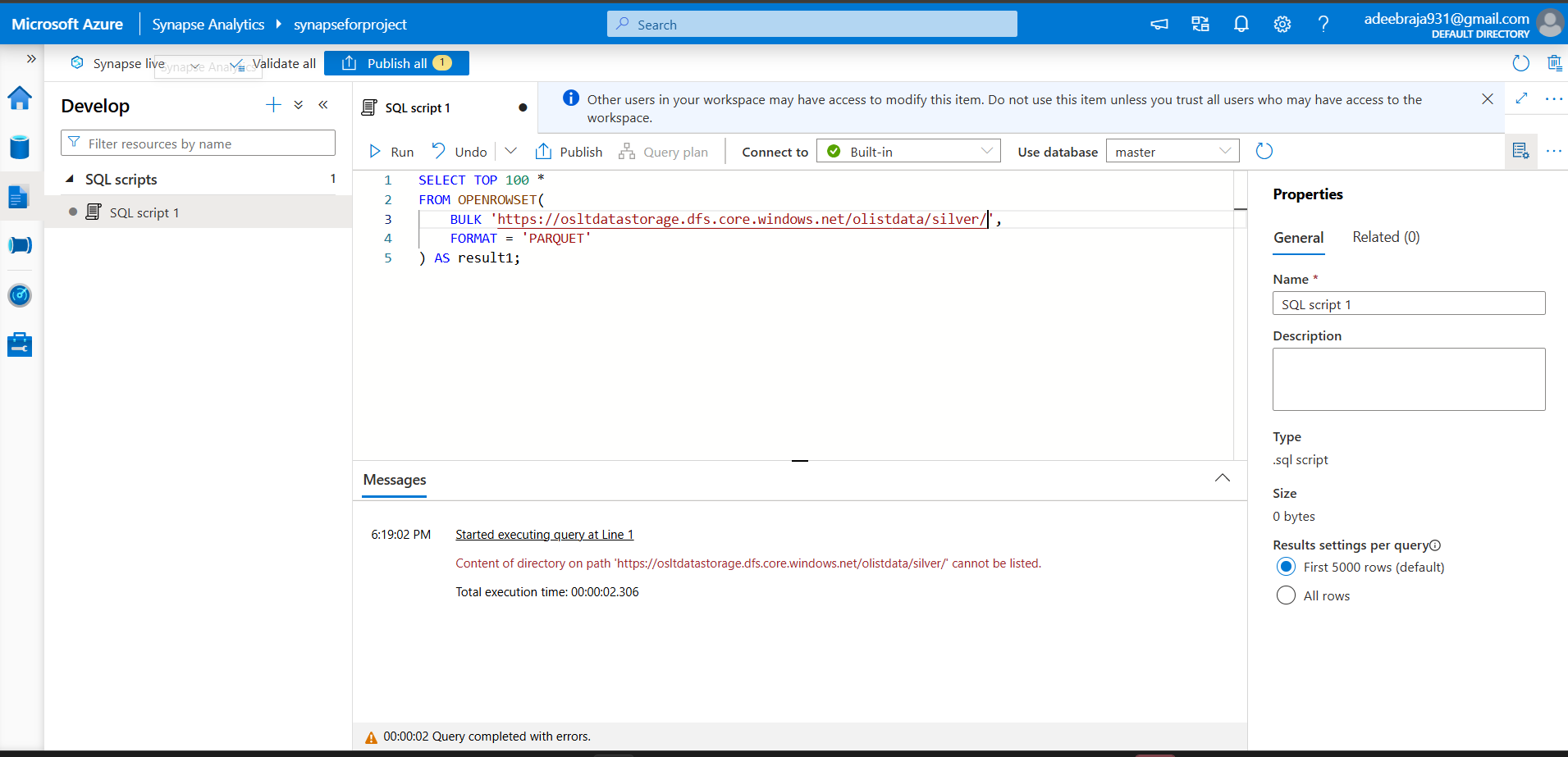Switch to the Related (0) tab
This screenshot has height=757, width=1568.
point(1386,237)
